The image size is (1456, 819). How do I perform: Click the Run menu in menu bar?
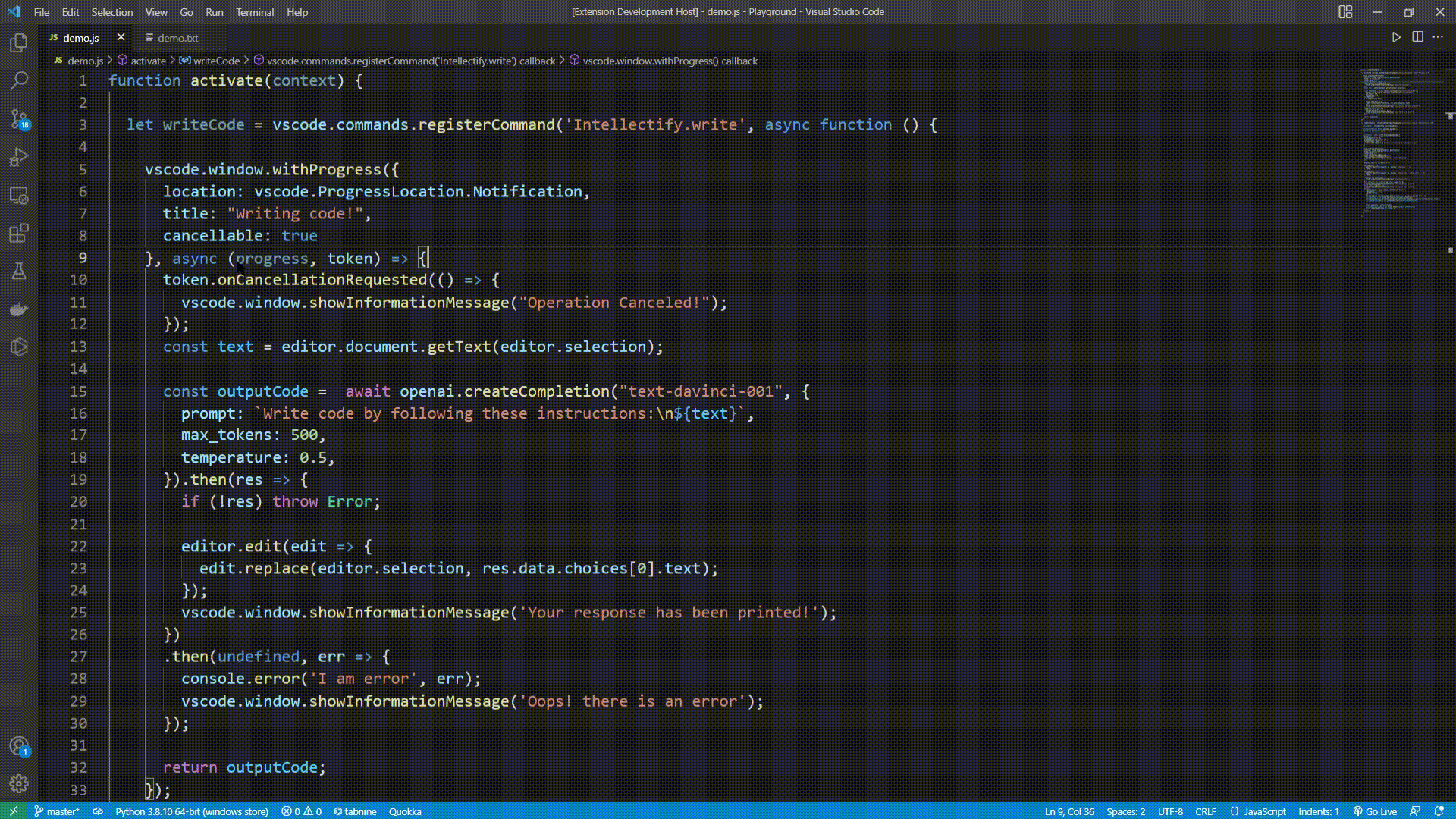click(x=214, y=11)
